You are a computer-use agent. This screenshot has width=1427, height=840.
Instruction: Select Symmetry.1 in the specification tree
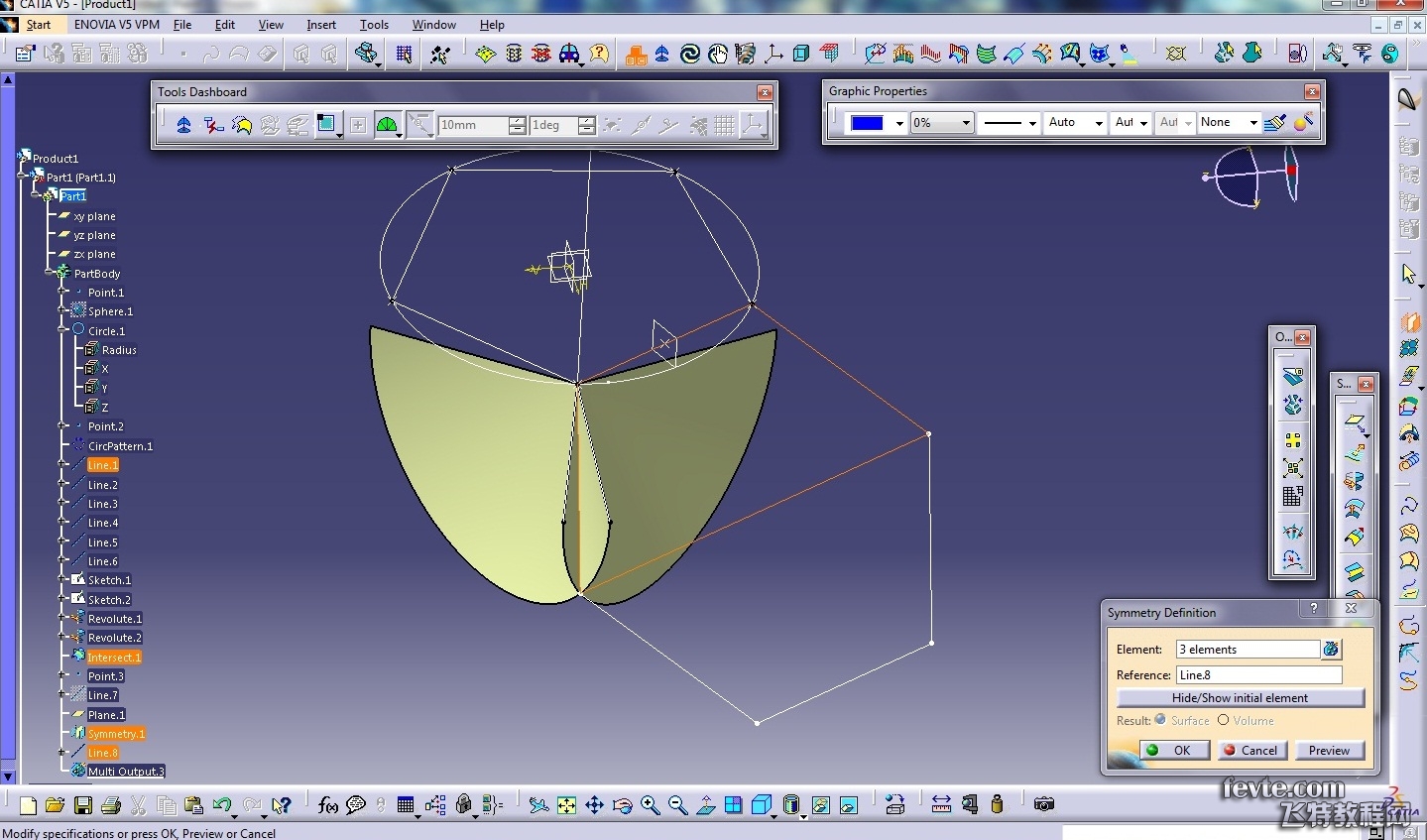(x=116, y=734)
